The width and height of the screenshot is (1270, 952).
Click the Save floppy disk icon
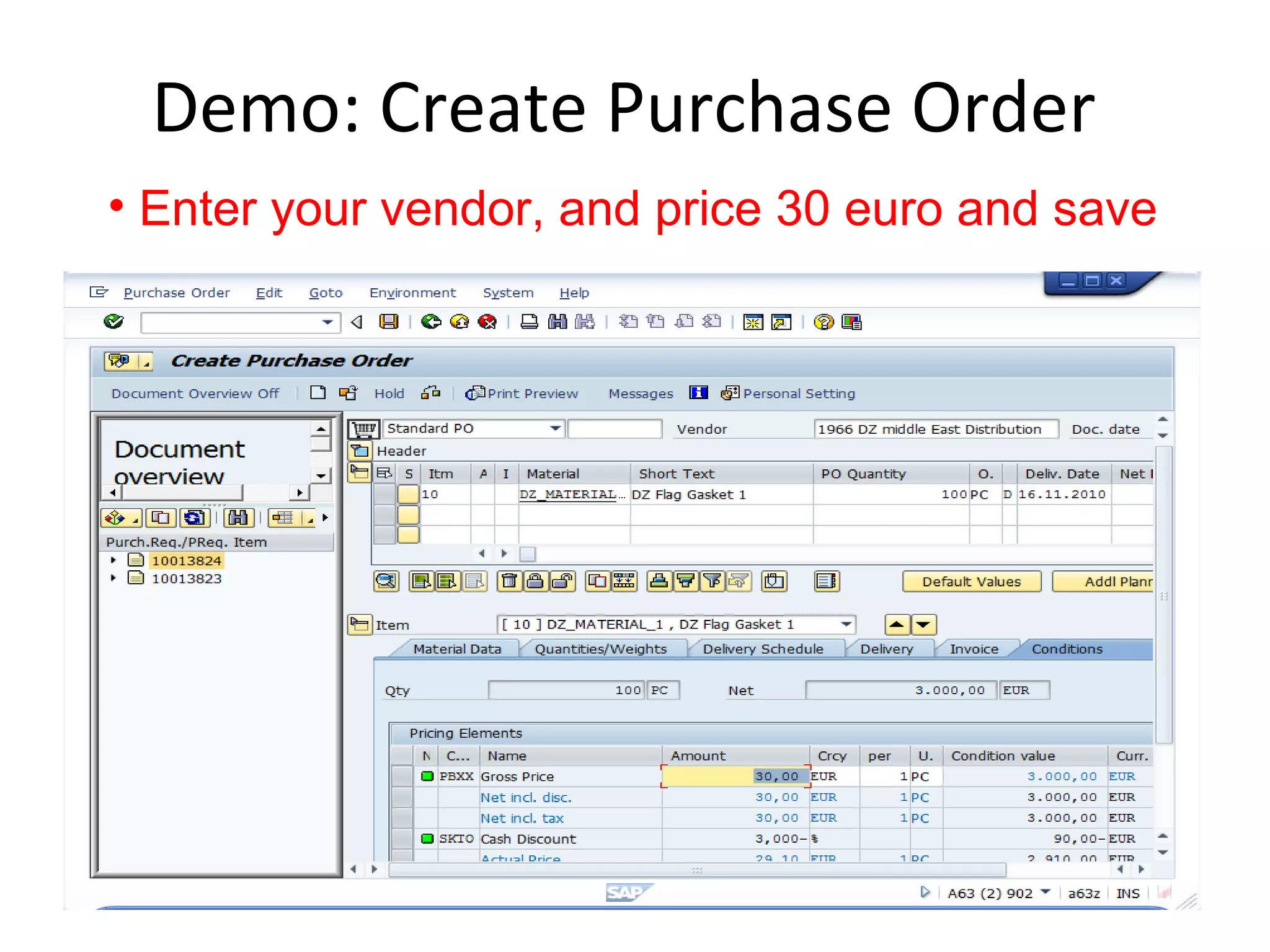[x=389, y=322]
